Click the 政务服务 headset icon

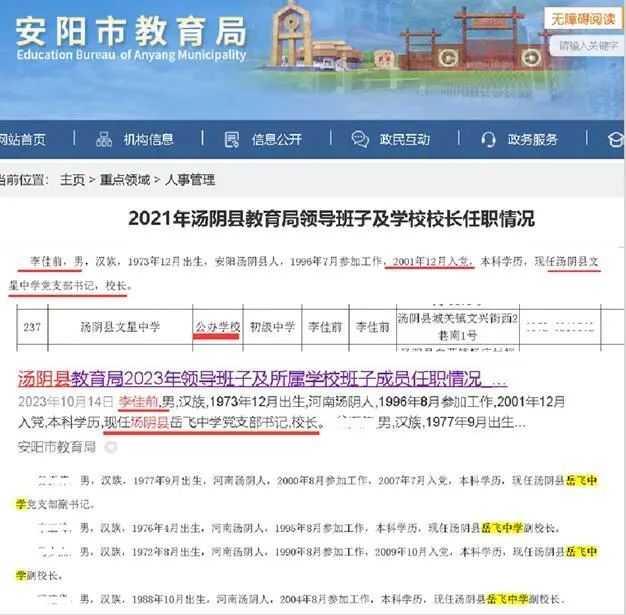[488, 139]
